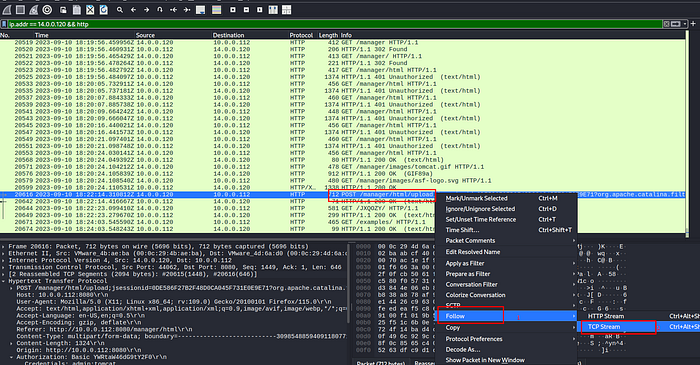This screenshot has height=365, width=700.
Task: Open a capture file
Action: pos(63,9)
